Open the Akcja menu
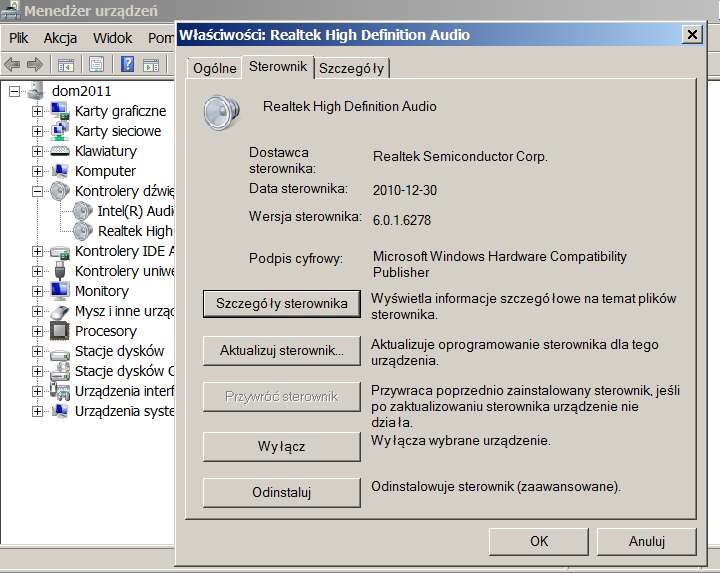 tap(60, 38)
